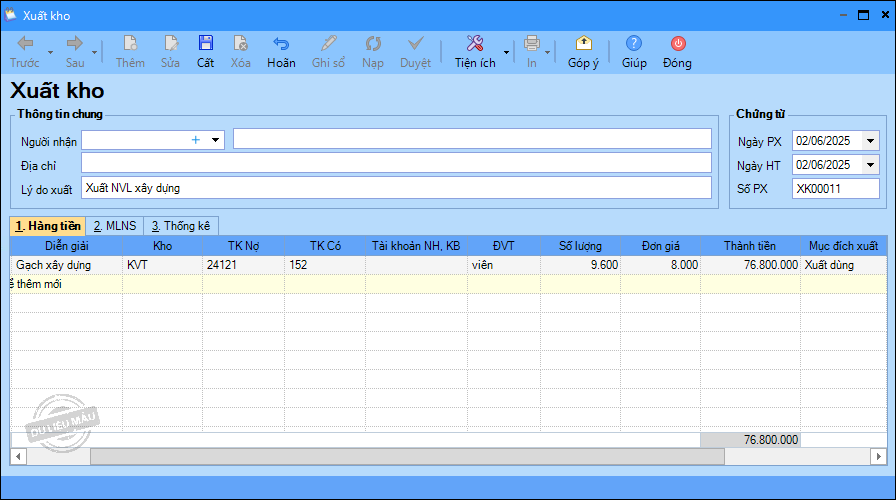This screenshot has width=896, height=500.
Task: Open Giúp help icon
Action: [x=633, y=44]
